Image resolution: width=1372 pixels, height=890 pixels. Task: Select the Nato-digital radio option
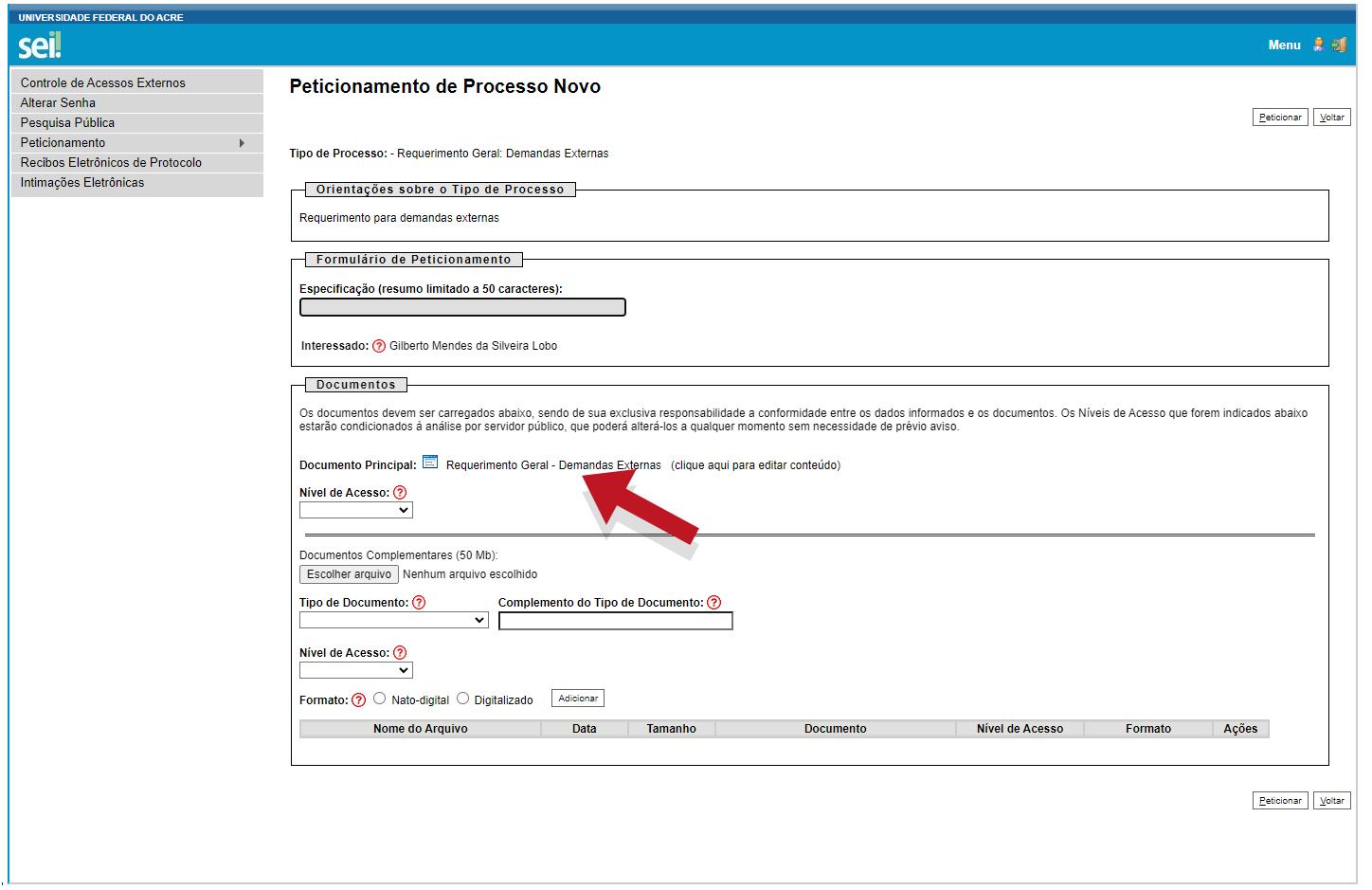point(380,699)
